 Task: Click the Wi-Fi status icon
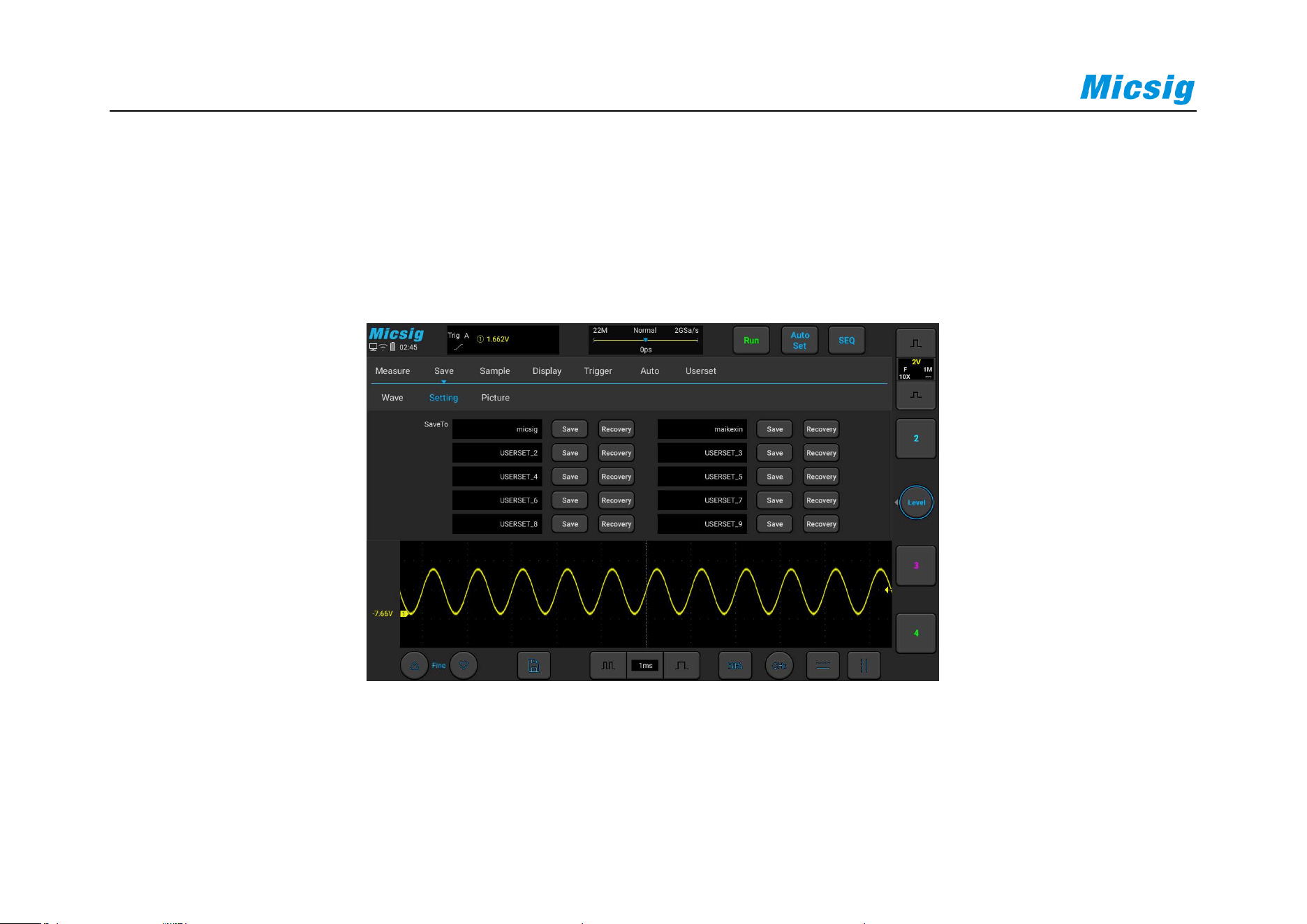click(383, 347)
